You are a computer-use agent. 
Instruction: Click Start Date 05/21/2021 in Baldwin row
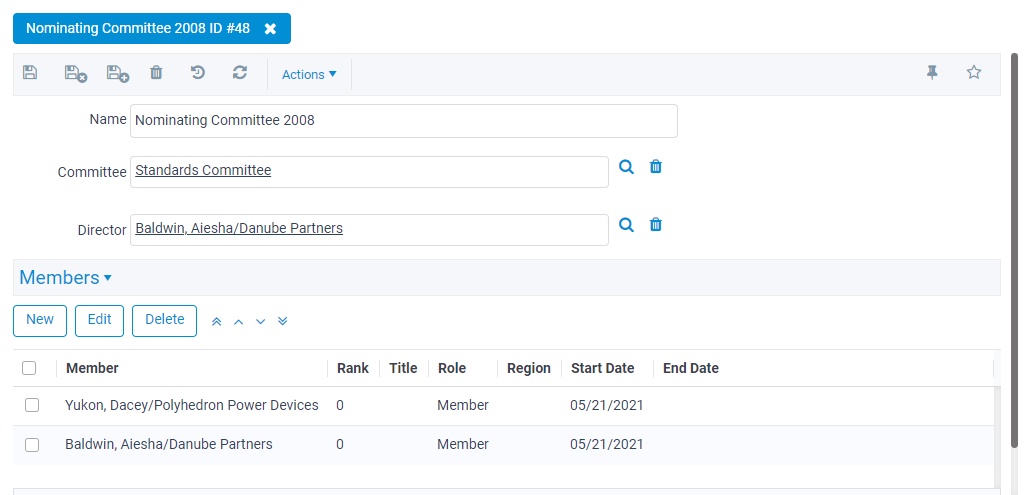(607, 444)
